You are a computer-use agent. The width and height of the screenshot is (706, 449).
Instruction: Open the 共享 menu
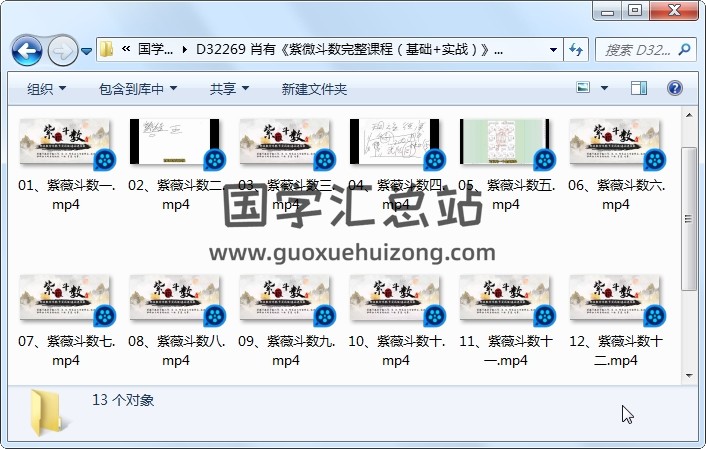tap(229, 89)
